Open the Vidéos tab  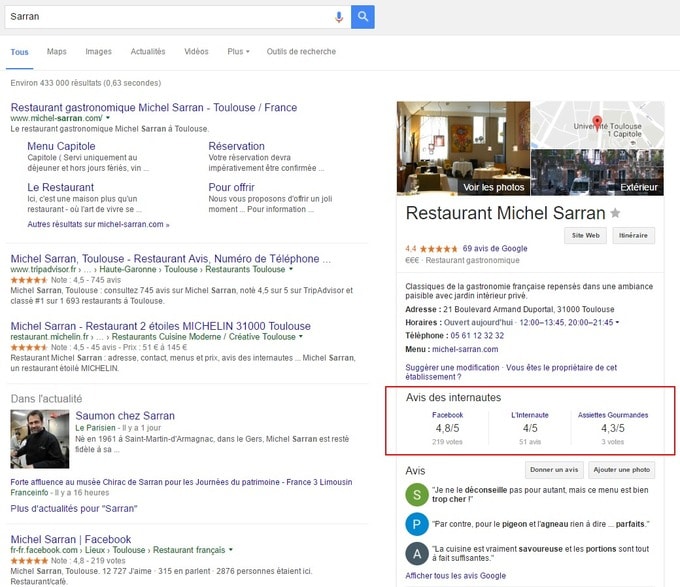coord(196,52)
